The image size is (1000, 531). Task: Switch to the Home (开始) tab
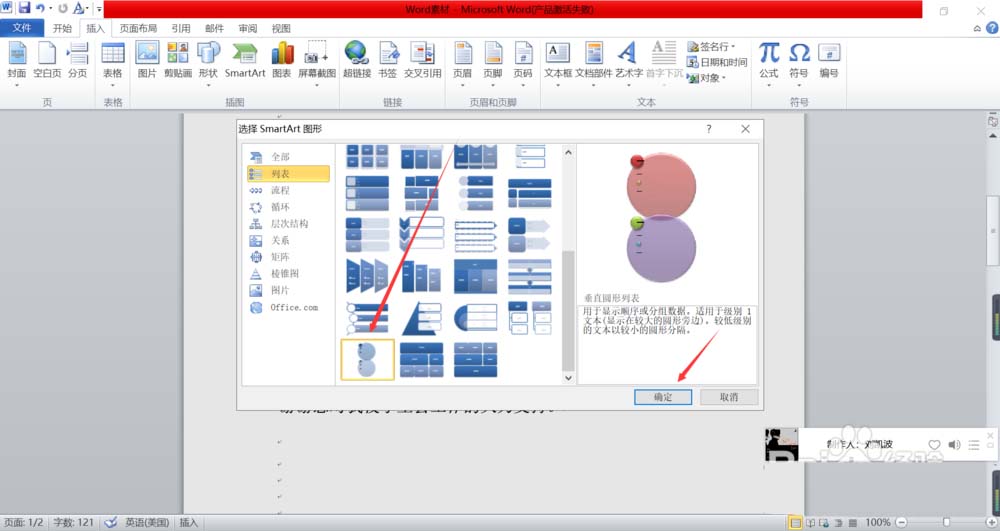[62, 28]
